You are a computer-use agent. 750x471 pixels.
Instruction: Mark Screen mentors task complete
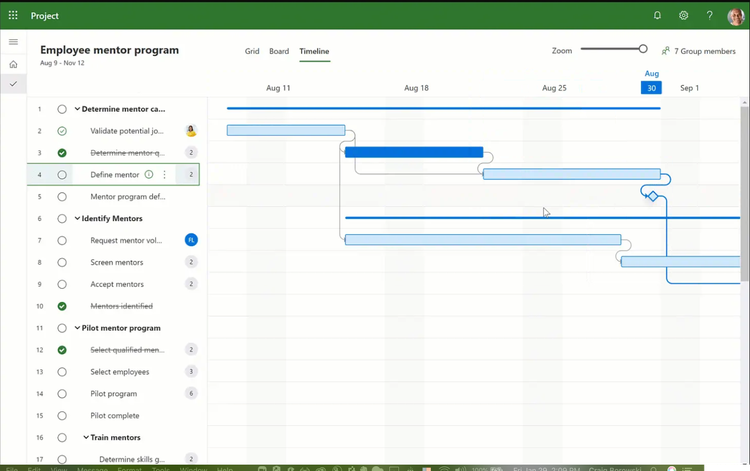[62, 263]
